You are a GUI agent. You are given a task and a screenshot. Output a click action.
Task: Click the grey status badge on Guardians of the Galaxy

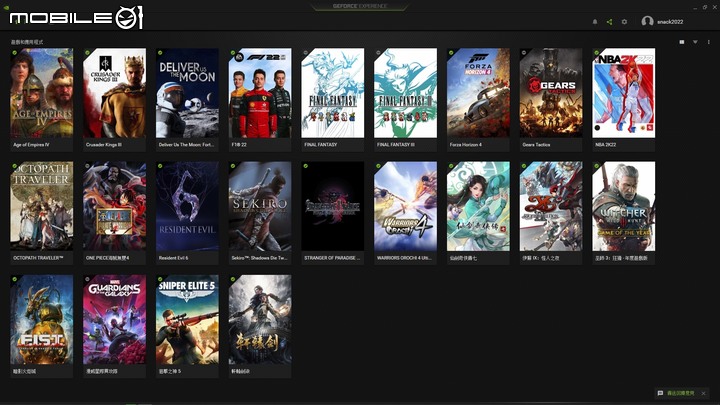click(x=87, y=279)
